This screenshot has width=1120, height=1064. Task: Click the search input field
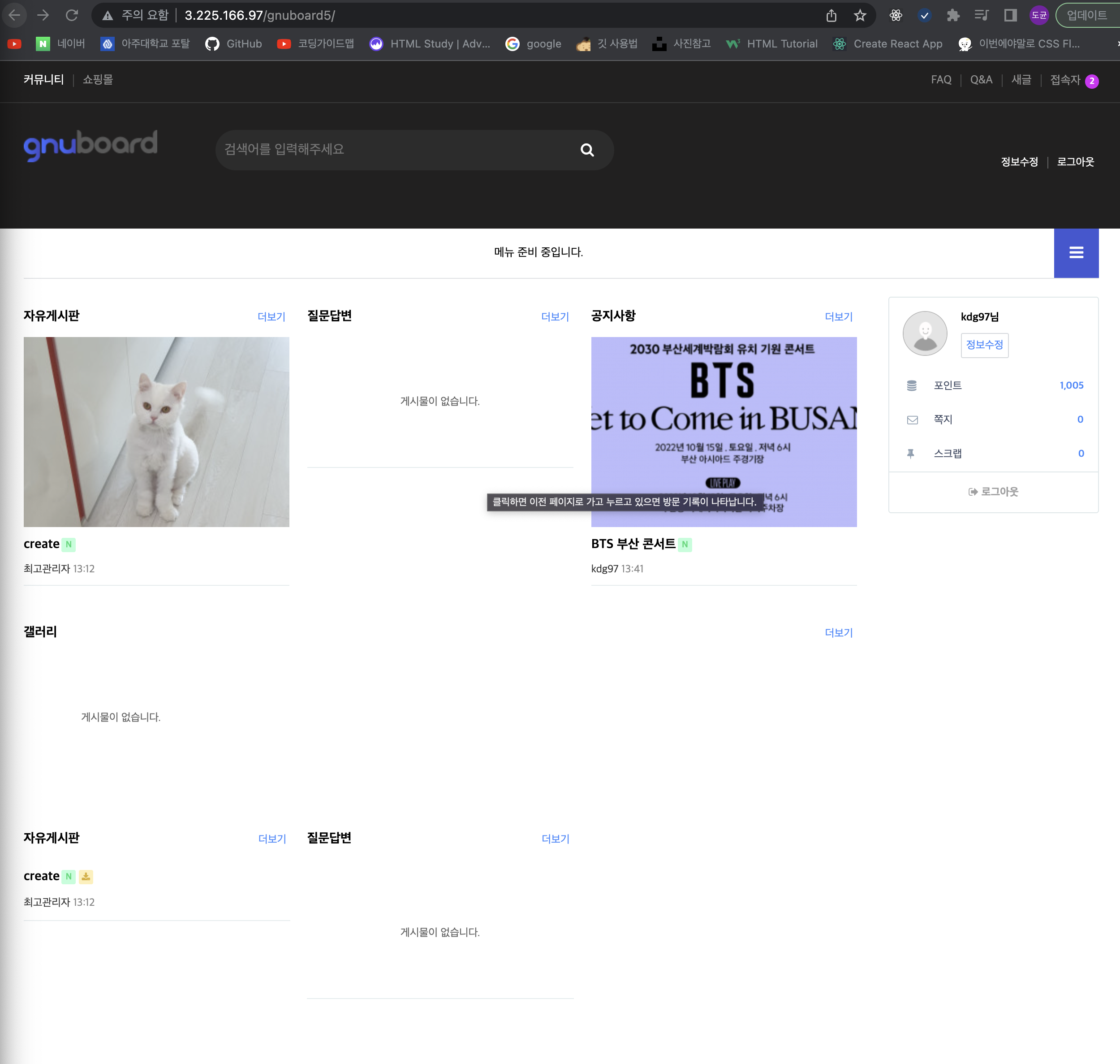pyautogui.click(x=397, y=150)
